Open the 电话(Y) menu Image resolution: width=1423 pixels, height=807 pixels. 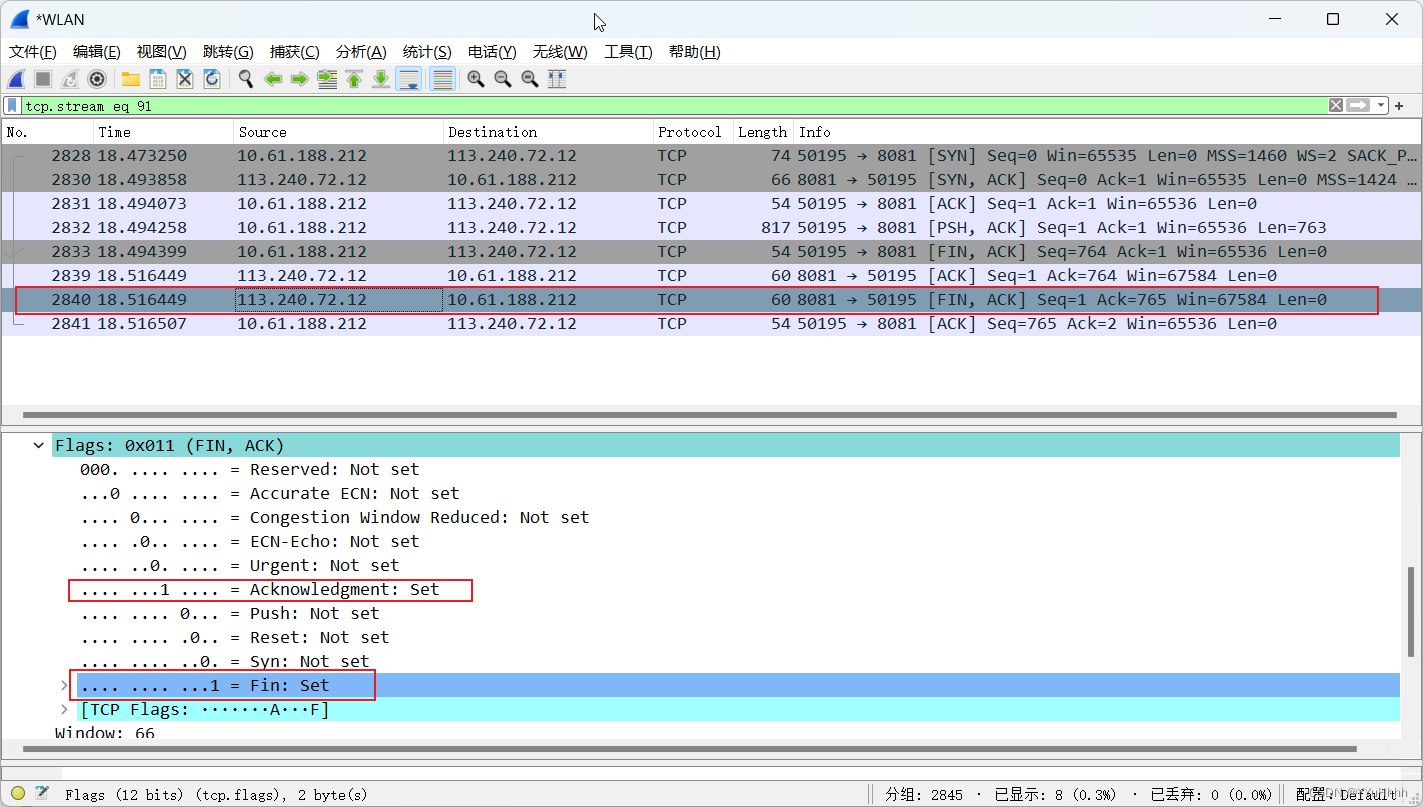492,52
